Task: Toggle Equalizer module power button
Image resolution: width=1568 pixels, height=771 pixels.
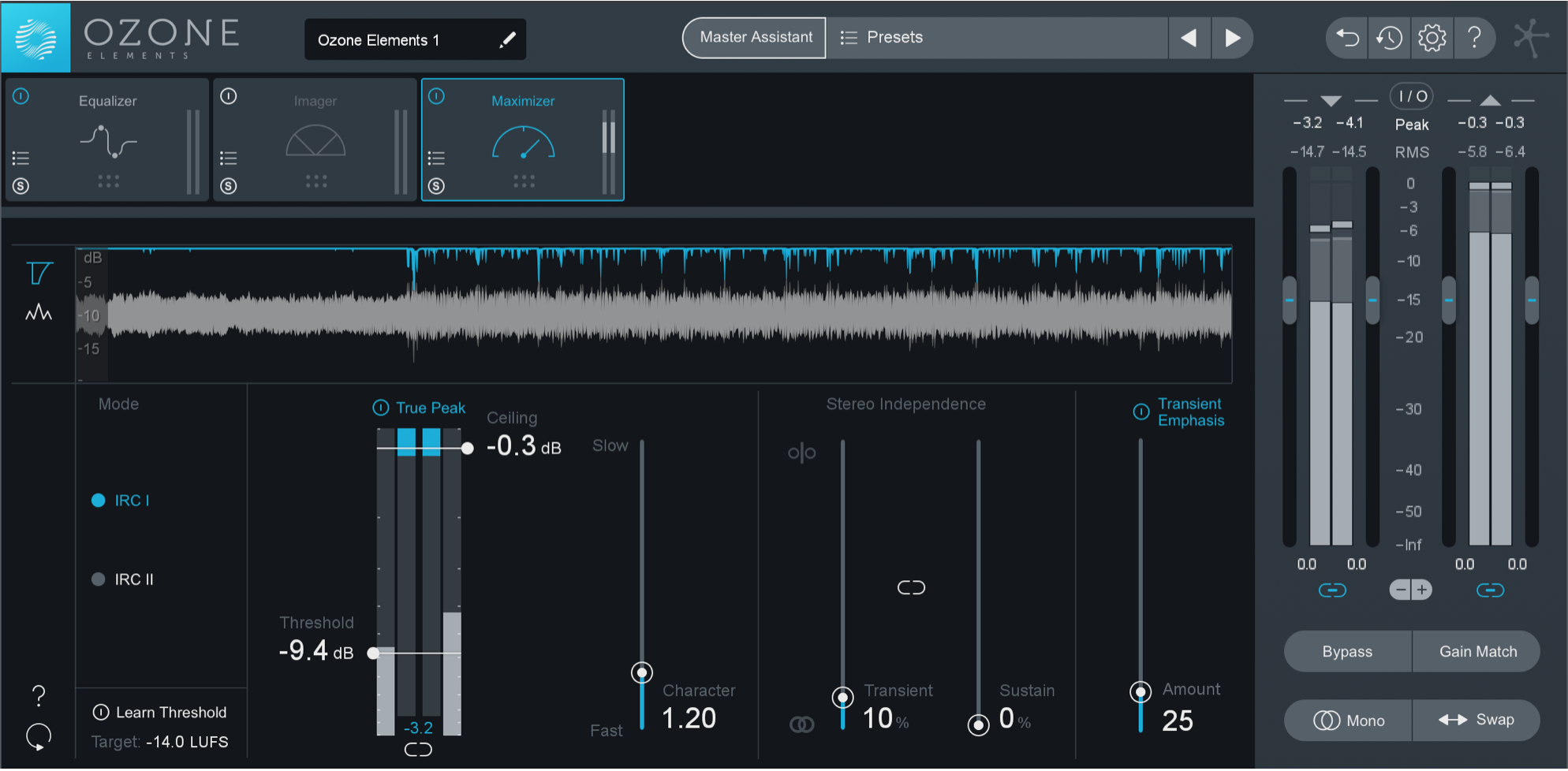Action: pos(21,96)
